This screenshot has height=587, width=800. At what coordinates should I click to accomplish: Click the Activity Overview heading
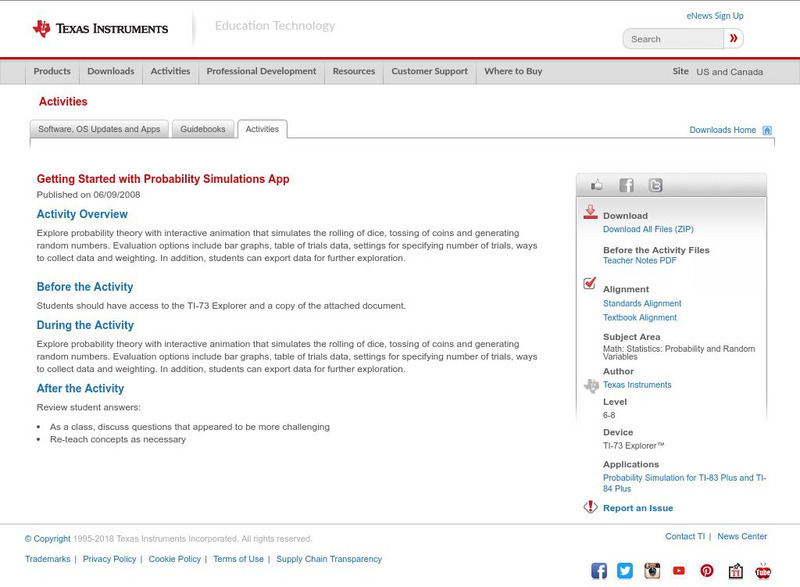tap(82, 214)
